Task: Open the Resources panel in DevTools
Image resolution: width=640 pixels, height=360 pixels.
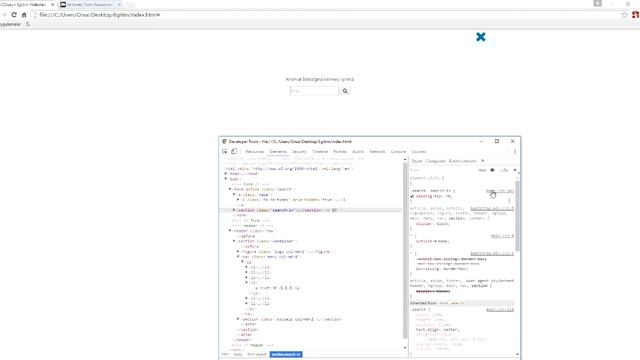Action: click(x=254, y=151)
